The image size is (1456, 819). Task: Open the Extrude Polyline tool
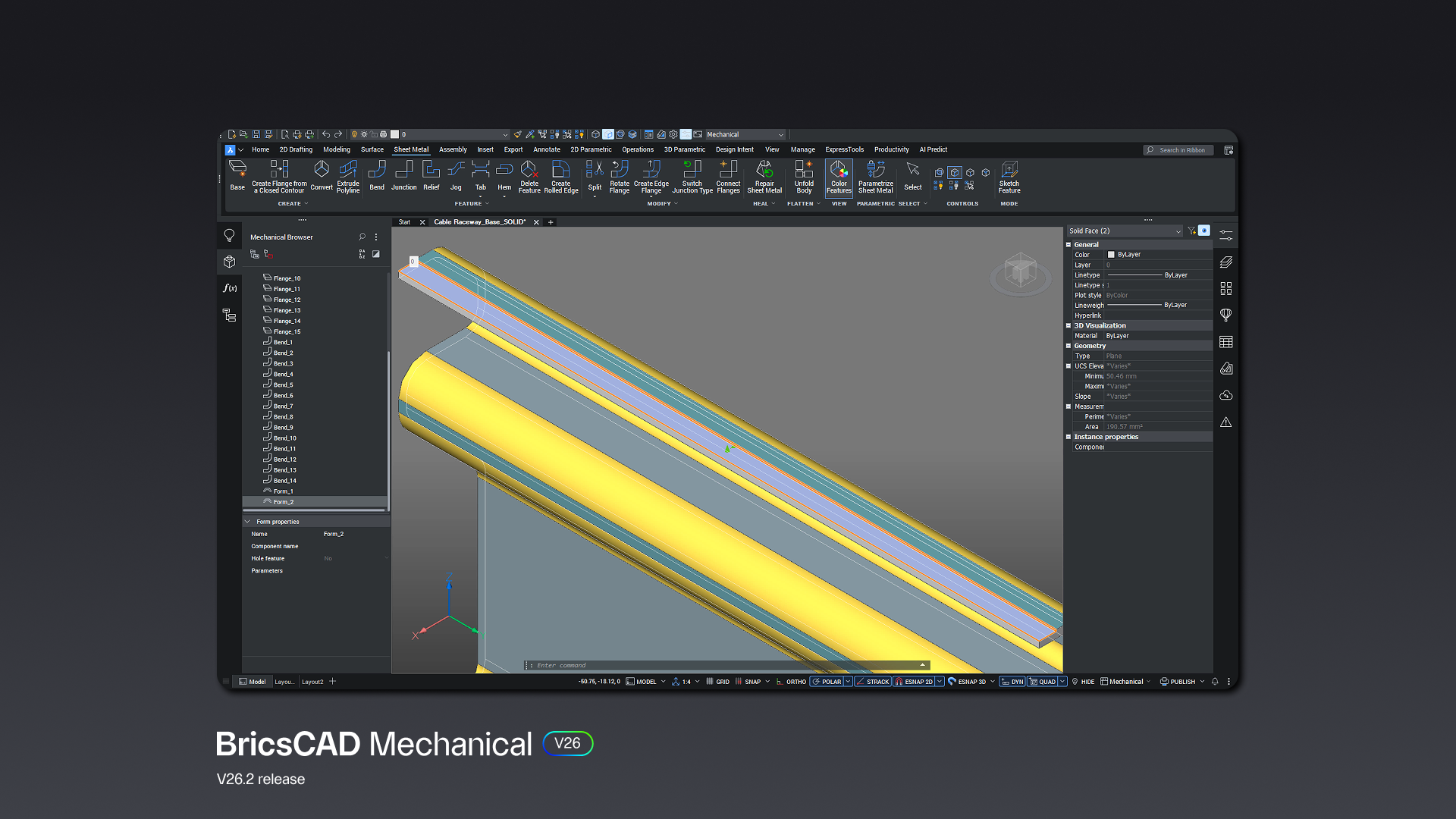(348, 178)
